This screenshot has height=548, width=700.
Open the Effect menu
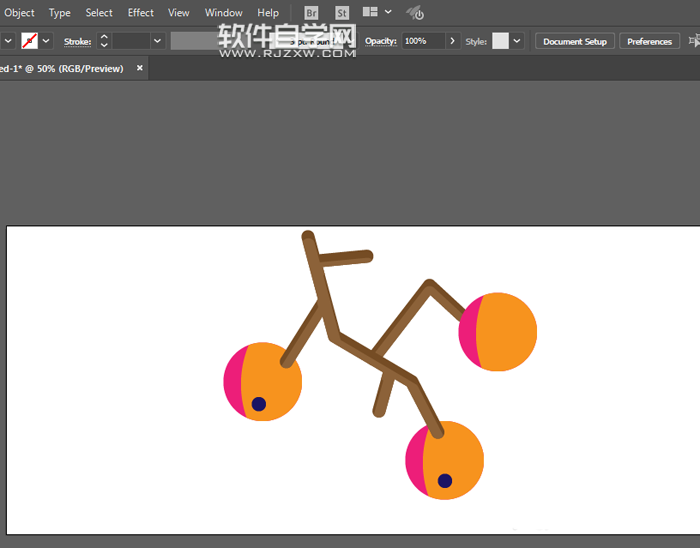click(x=141, y=13)
